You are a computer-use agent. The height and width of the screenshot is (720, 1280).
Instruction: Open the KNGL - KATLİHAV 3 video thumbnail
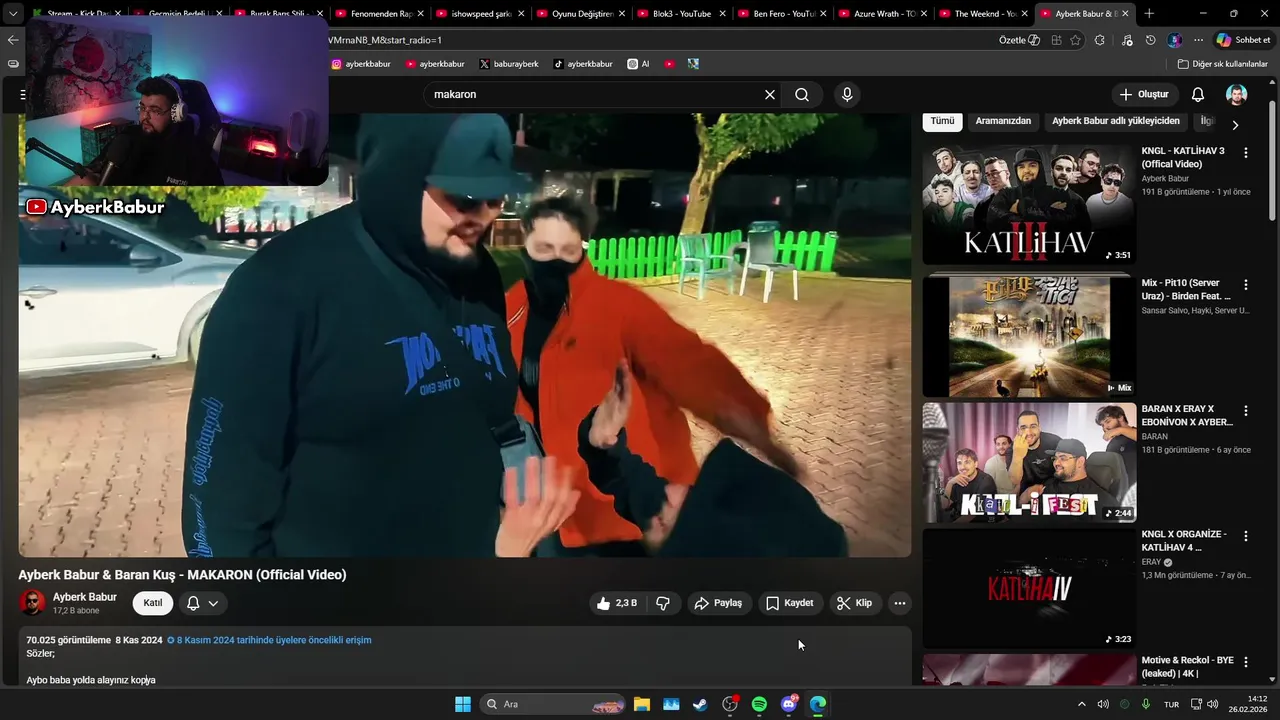(x=1029, y=204)
